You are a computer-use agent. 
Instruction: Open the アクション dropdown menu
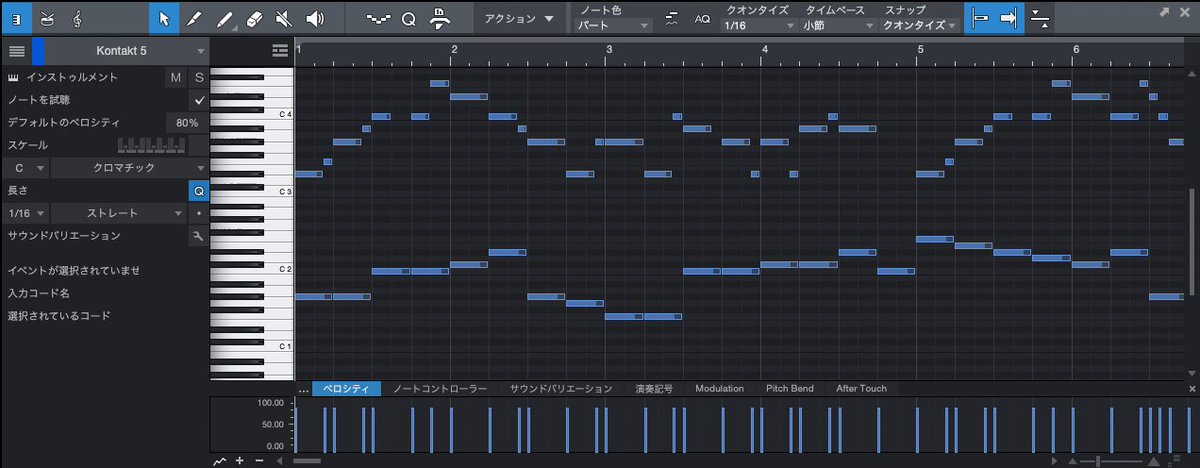(519, 18)
